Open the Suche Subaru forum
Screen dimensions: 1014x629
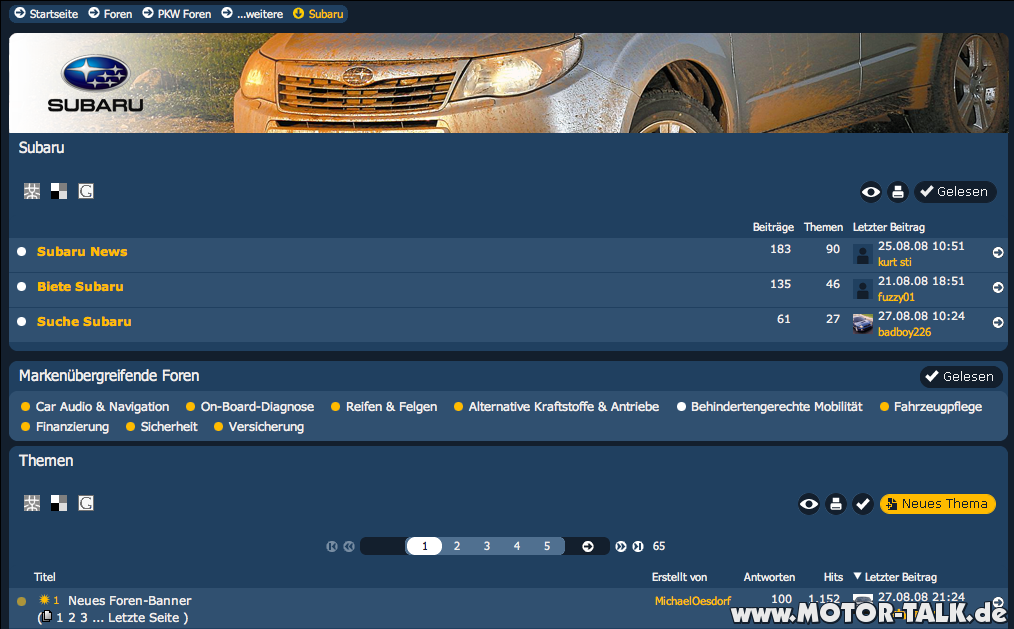pyautogui.click(x=84, y=322)
